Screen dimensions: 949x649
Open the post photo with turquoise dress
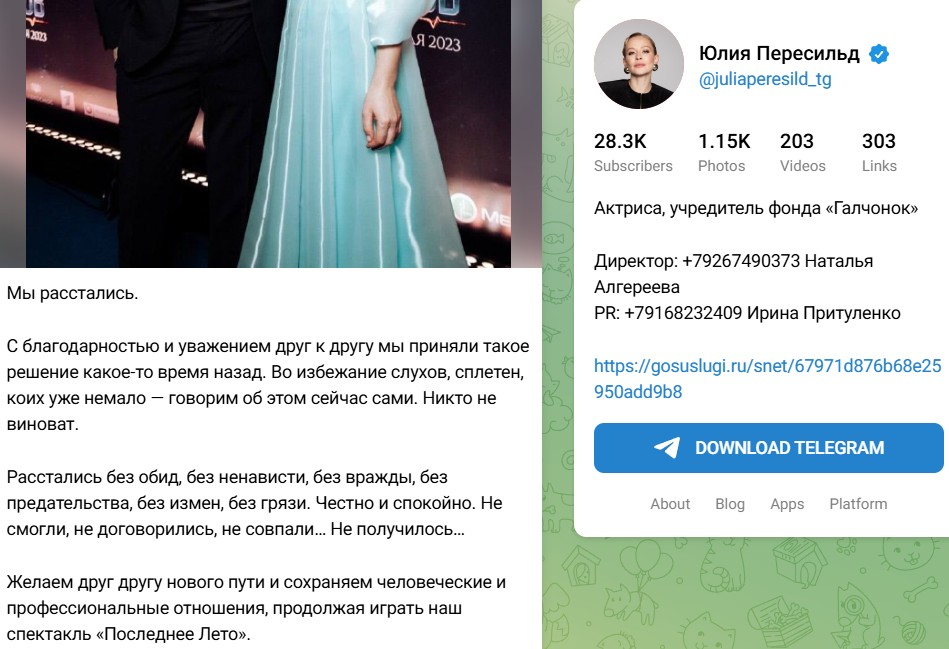pos(268,133)
